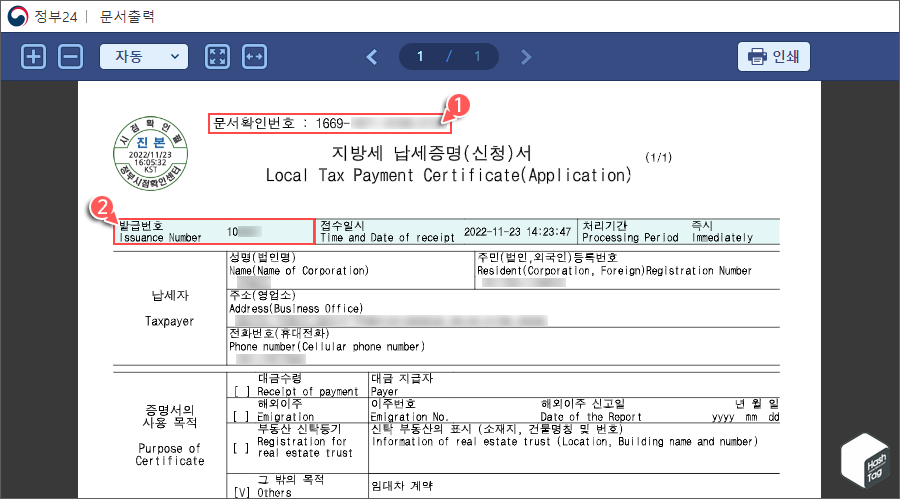Click the 처리기간 Processing Period label

630,231
